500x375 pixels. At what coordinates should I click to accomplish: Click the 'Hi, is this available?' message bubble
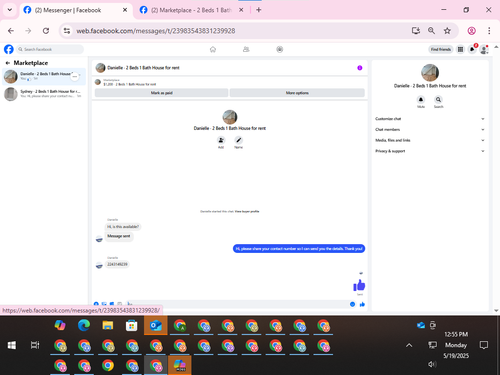123,227
